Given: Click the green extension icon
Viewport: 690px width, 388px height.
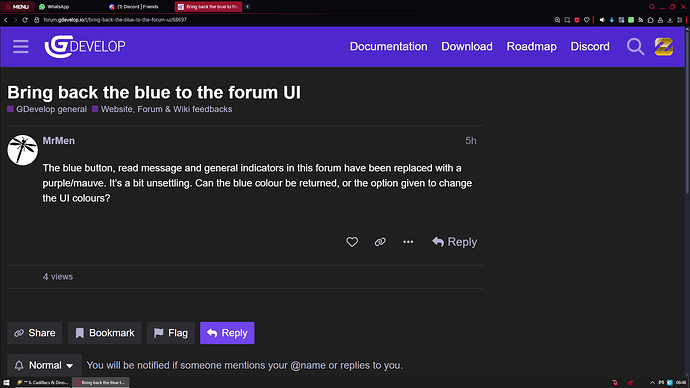Looking at the screenshot, I should tap(631, 20).
